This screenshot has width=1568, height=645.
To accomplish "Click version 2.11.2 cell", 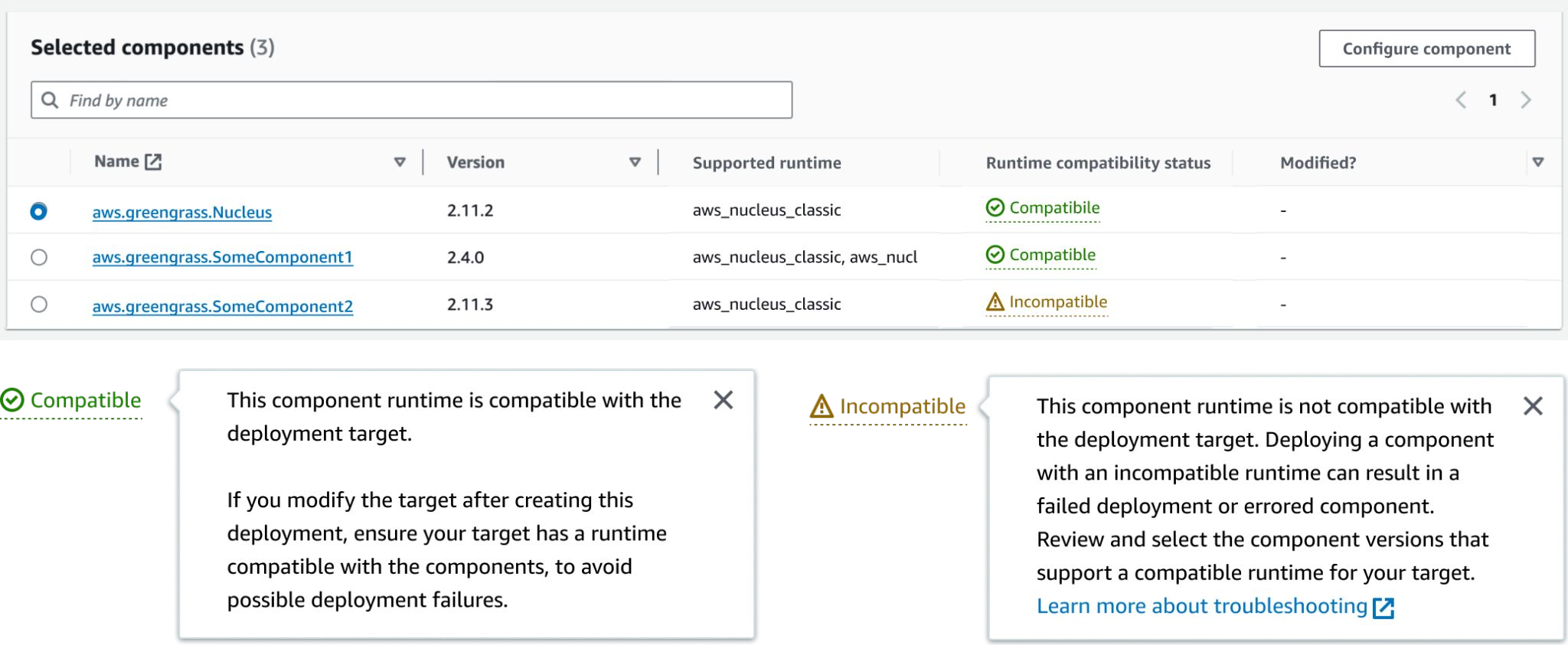I will click(470, 210).
